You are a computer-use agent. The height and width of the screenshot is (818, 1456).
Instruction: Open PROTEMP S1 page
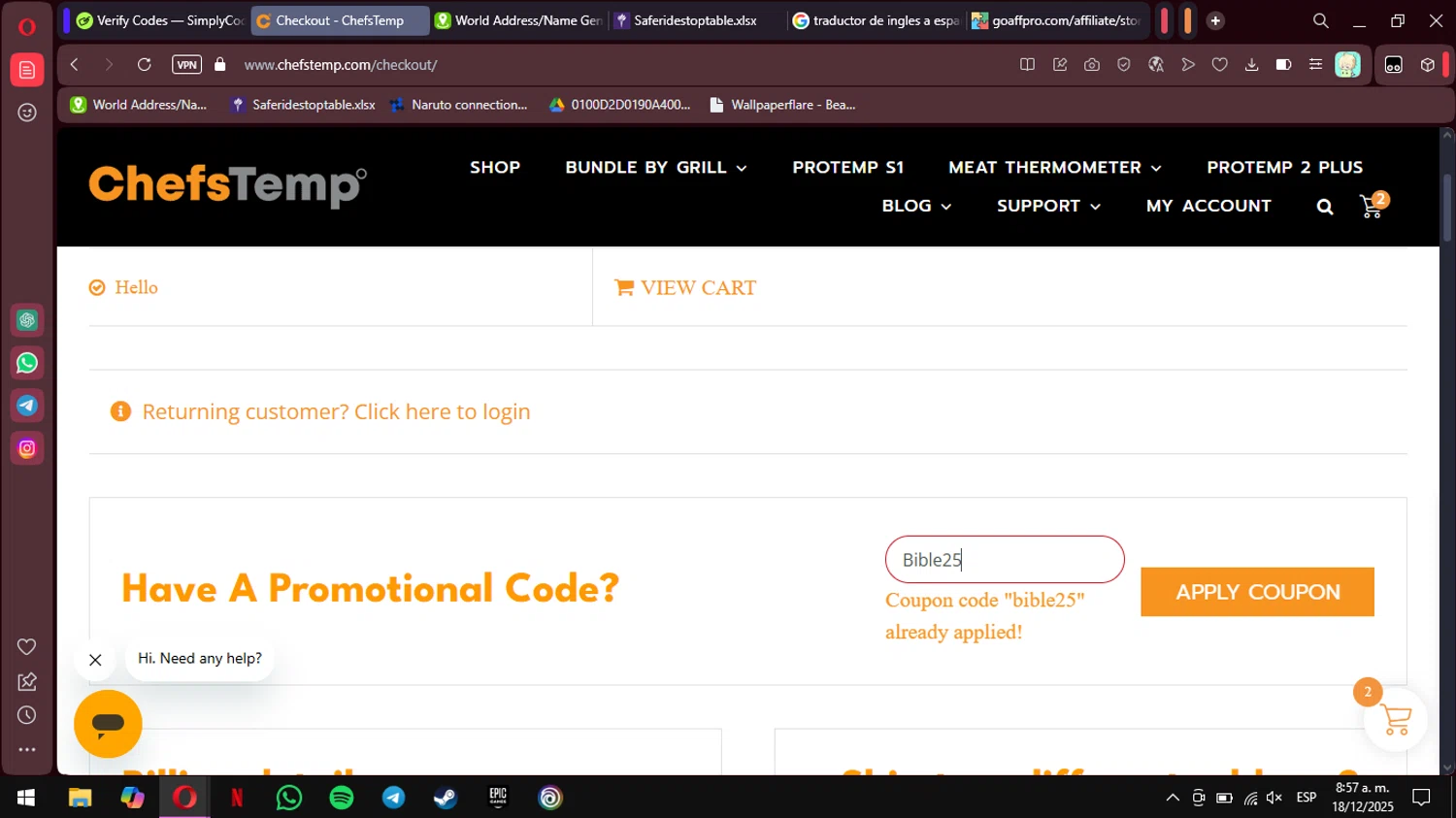(x=847, y=167)
